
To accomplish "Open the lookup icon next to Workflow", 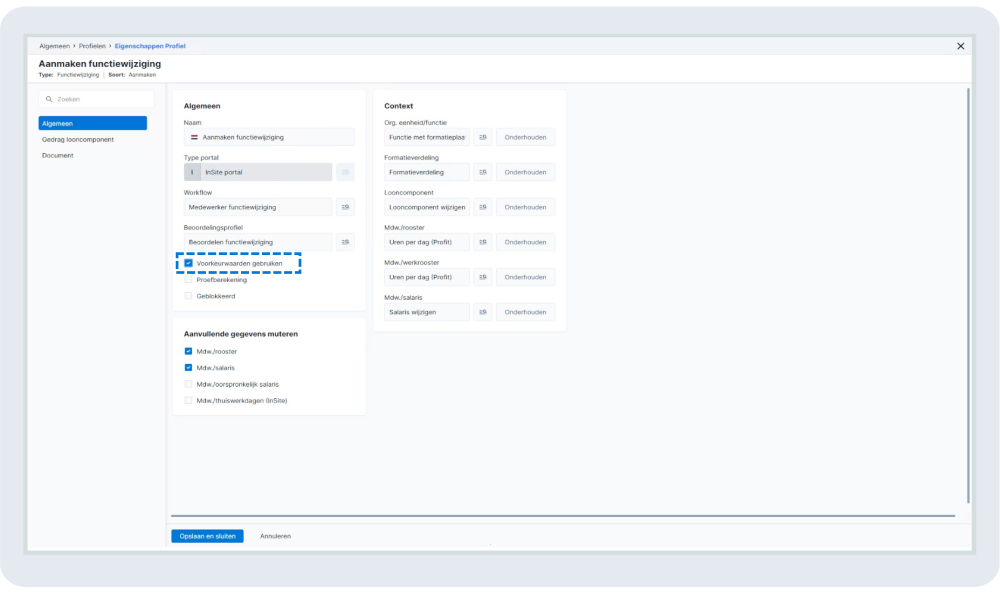I will (x=345, y=207).
